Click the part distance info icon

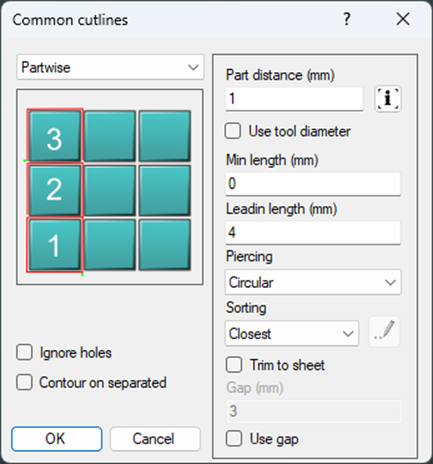tap(388, 99)
